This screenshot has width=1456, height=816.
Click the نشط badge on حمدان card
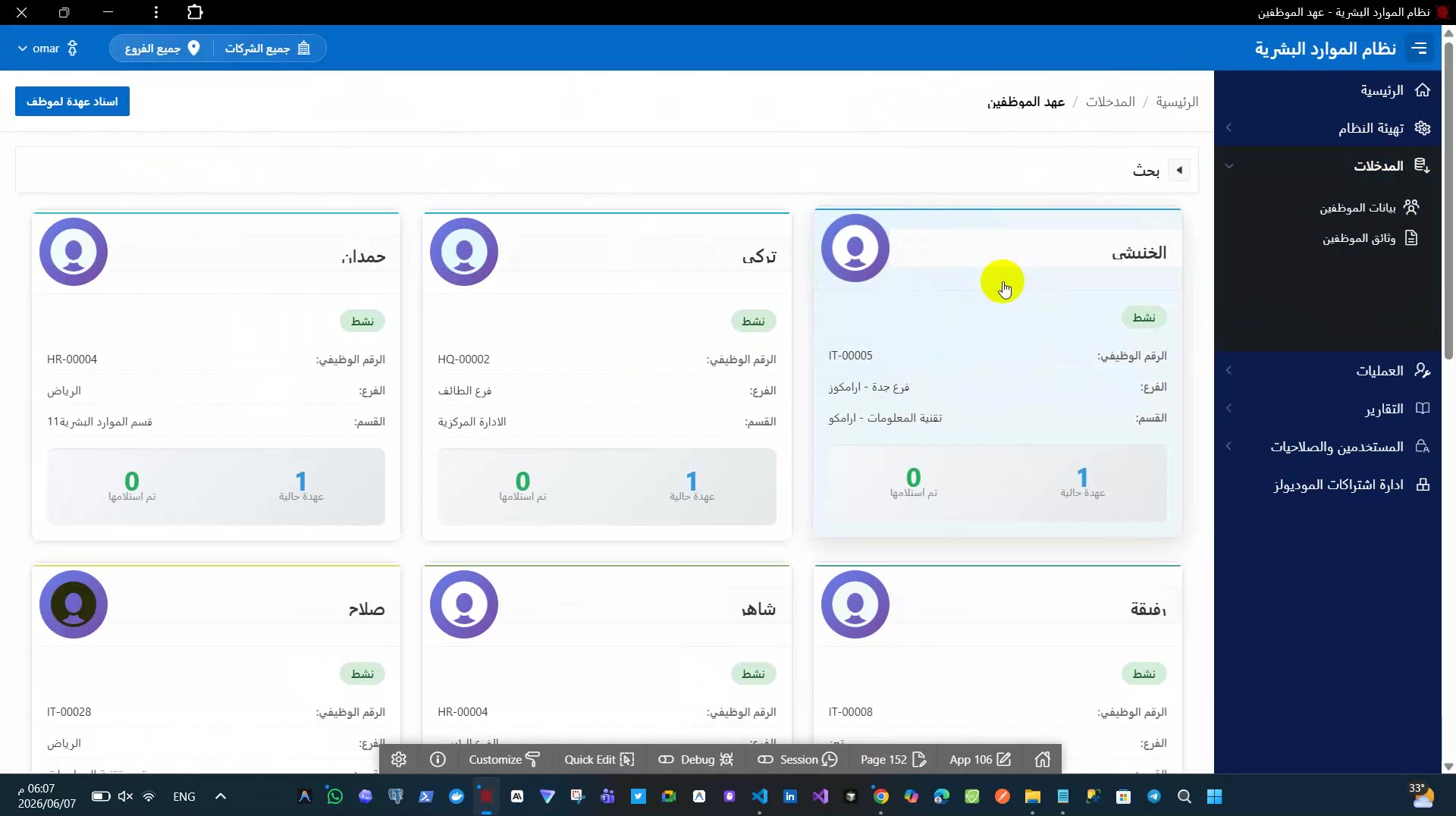coord(362,322)
